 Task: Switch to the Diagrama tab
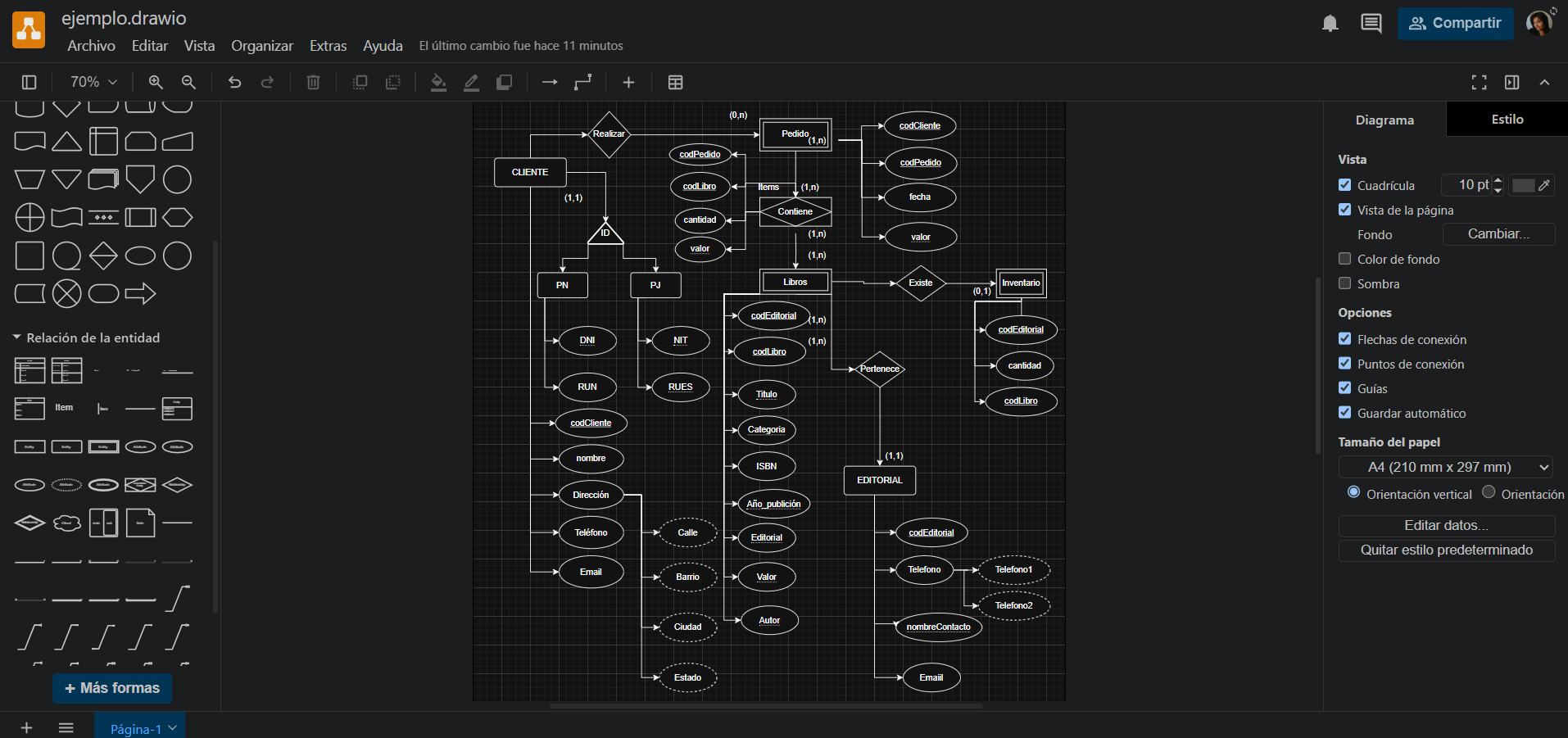coord(1384,120)
